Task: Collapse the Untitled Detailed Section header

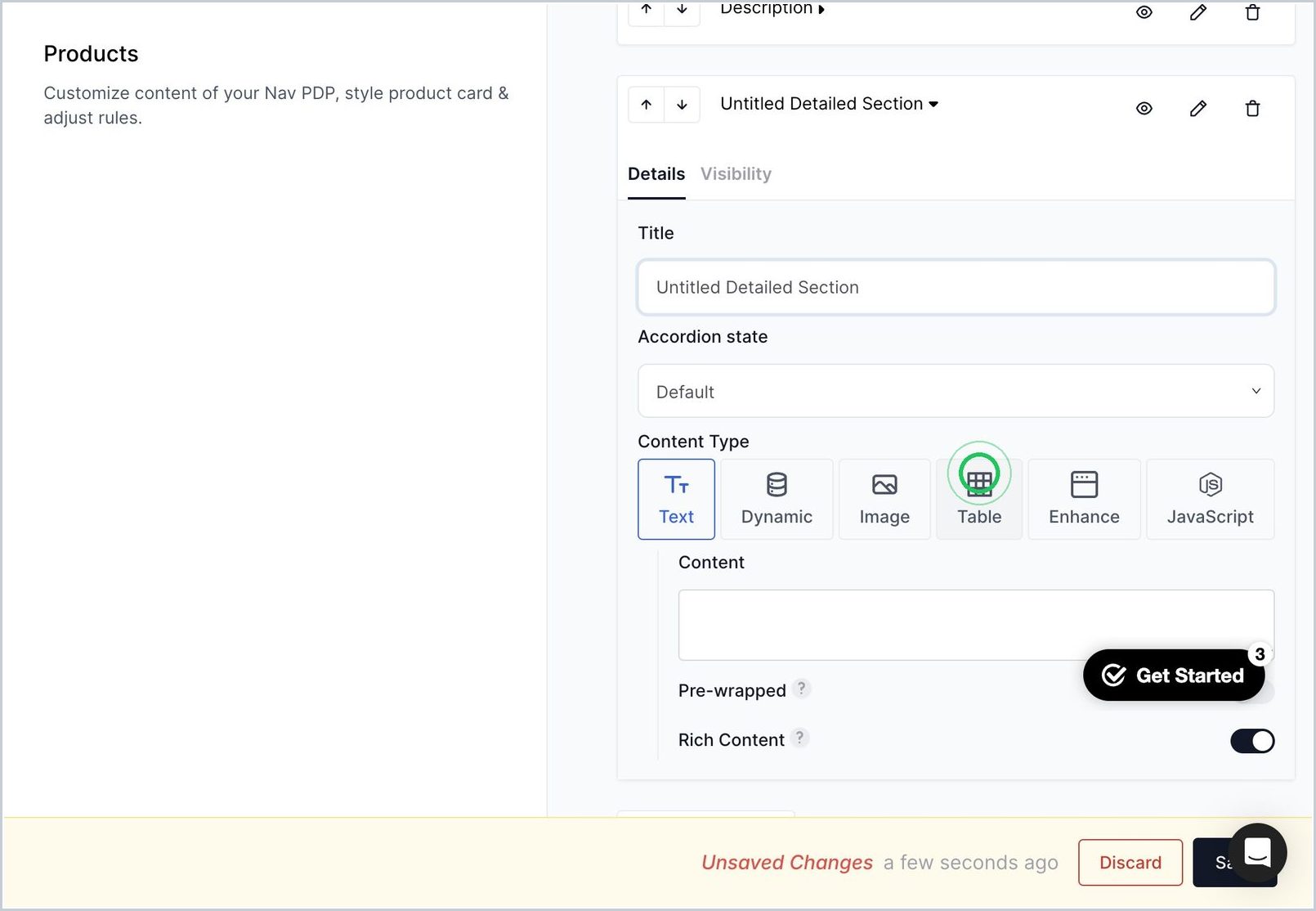Action: (x=829, y=104)
